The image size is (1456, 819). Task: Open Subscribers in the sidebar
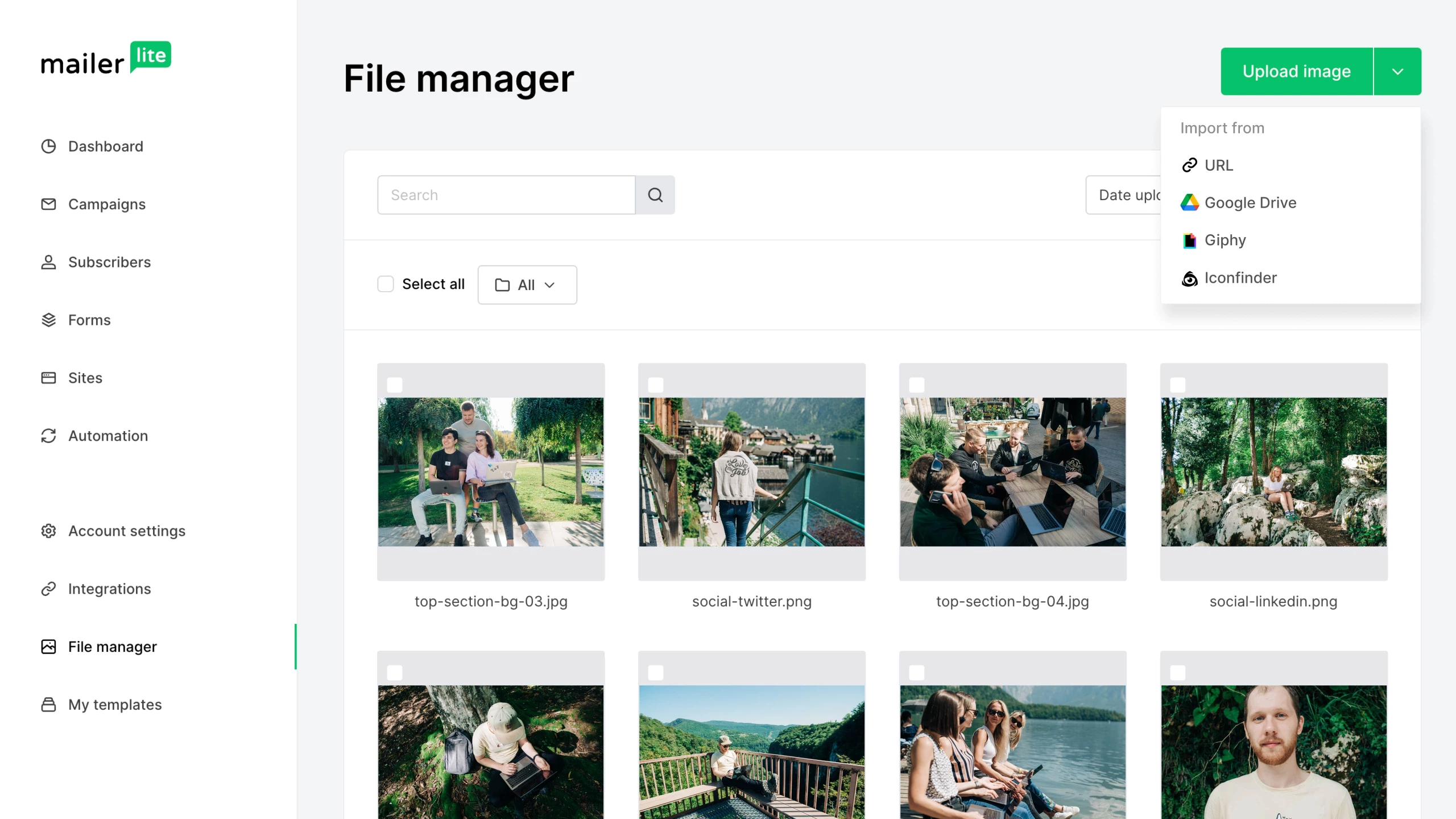(x=109, y=262)
